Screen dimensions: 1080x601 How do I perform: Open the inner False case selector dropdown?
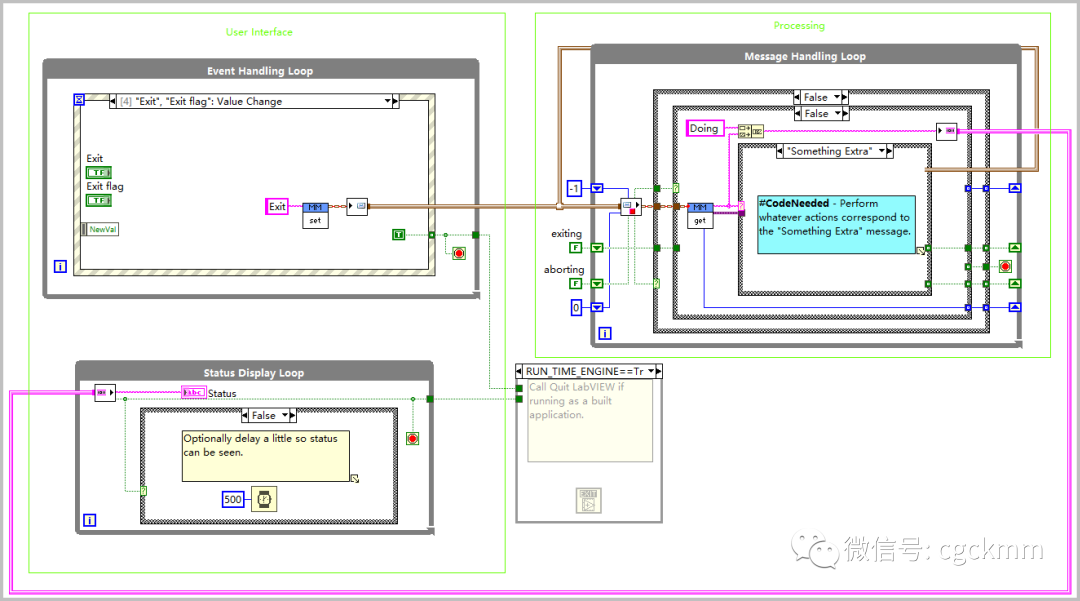[837, 114]
